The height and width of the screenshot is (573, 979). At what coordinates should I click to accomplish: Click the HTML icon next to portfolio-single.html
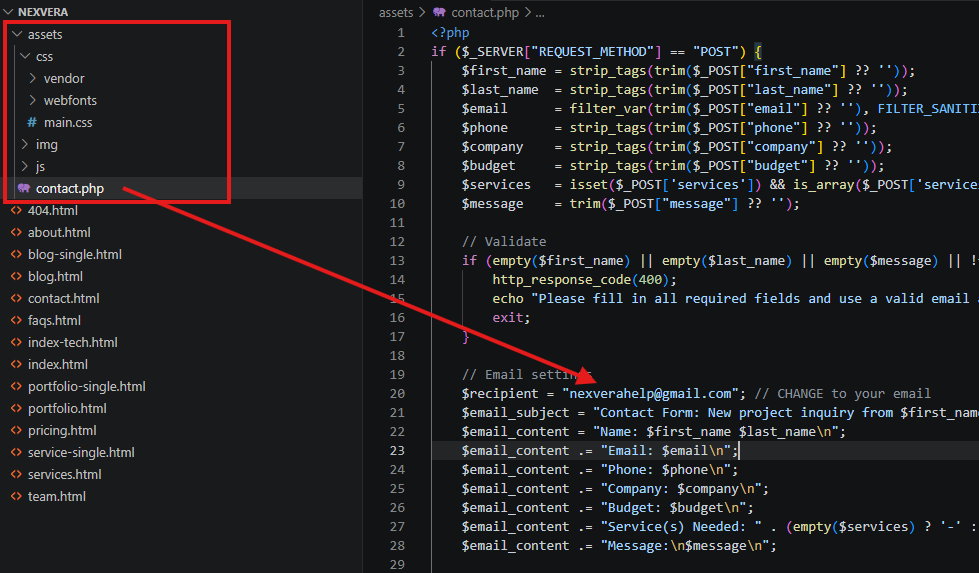pos(16,386)
